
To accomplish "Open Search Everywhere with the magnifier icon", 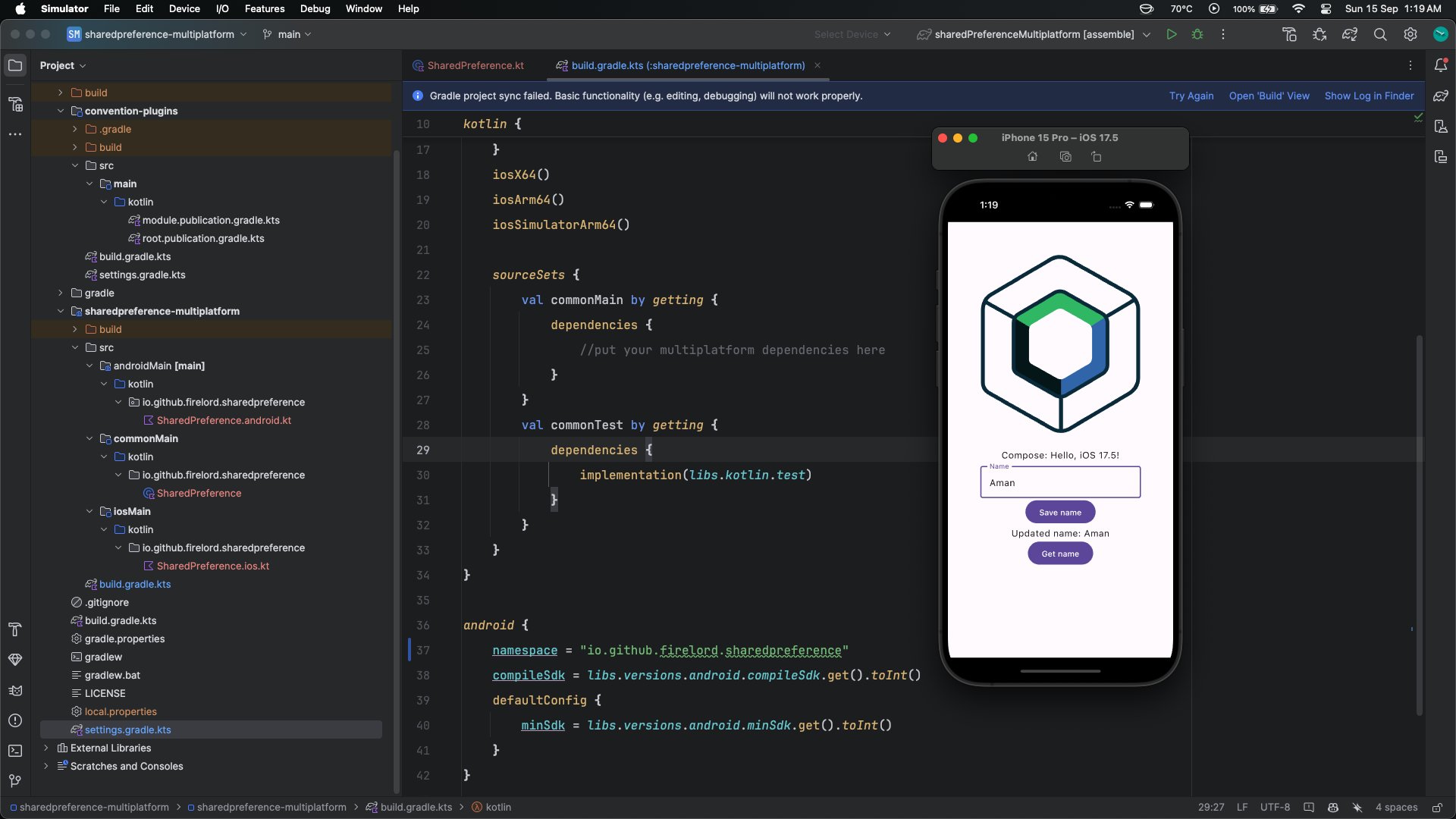I will click(1380, 34).
